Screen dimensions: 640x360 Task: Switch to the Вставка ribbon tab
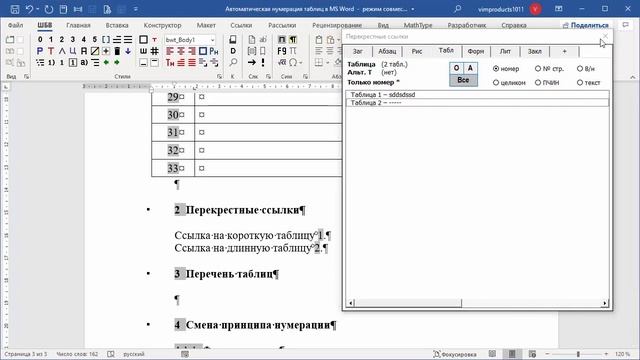[117, 25]
